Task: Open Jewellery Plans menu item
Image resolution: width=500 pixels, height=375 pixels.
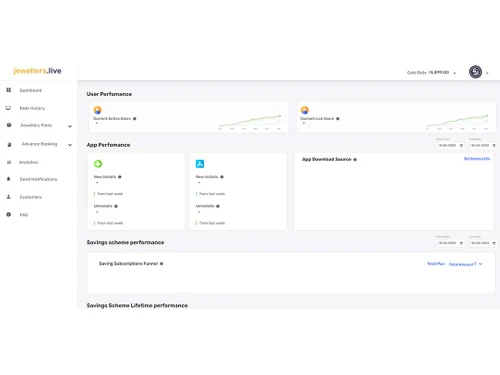Action: [36, 125]
